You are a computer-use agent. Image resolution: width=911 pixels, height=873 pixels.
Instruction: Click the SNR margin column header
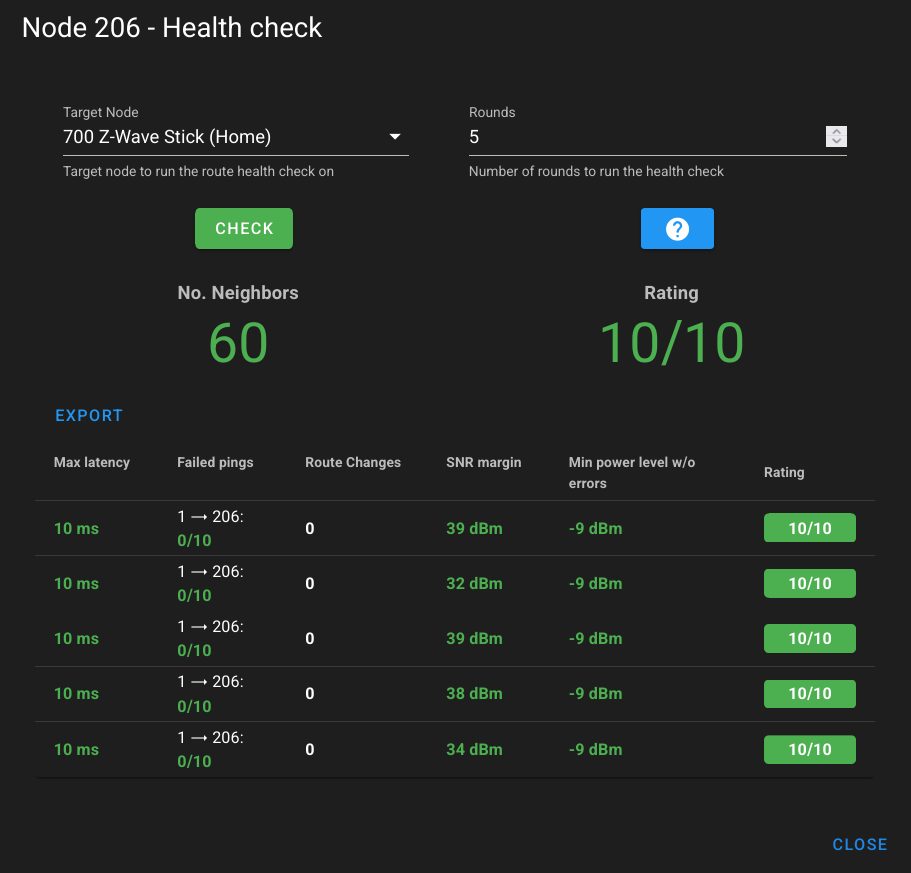pyautogui.click(x=484, y=462)
